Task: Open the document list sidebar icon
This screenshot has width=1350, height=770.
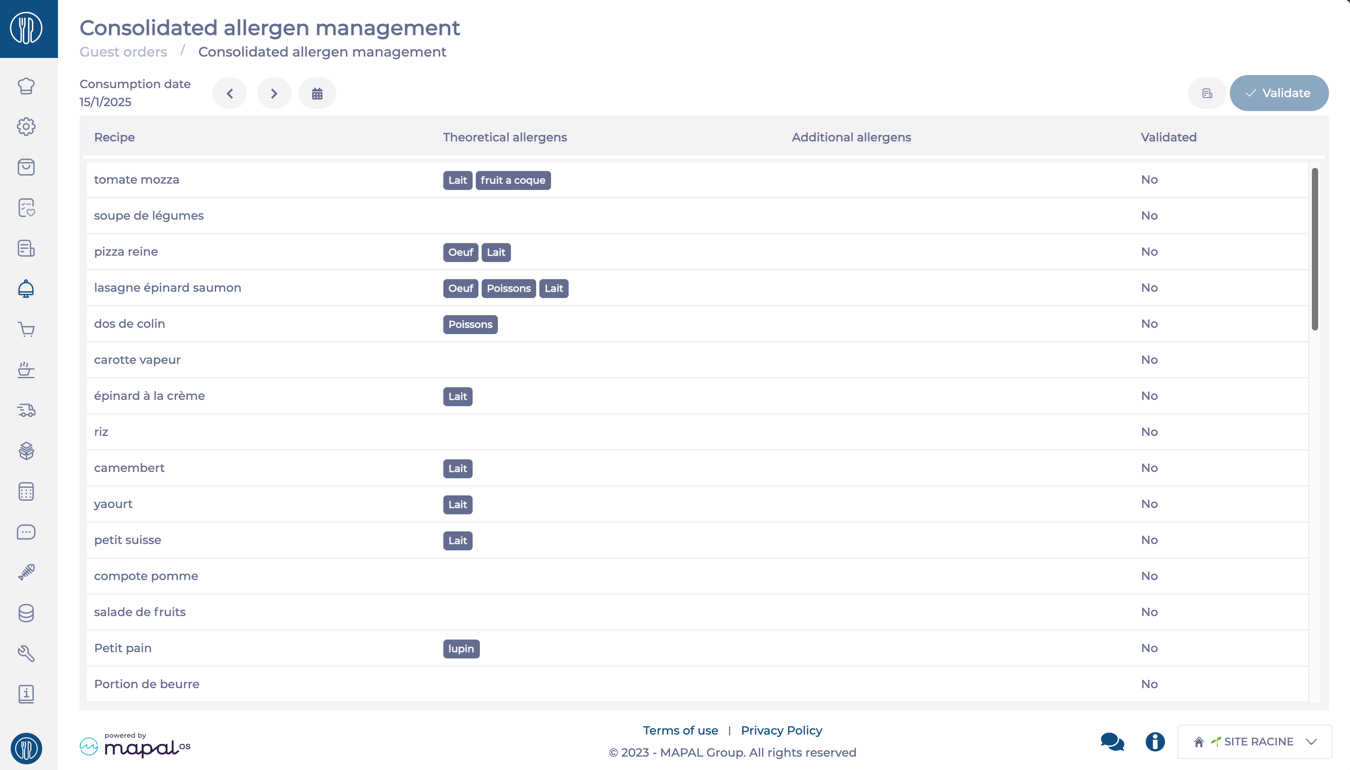Action: tap(27, 248)
